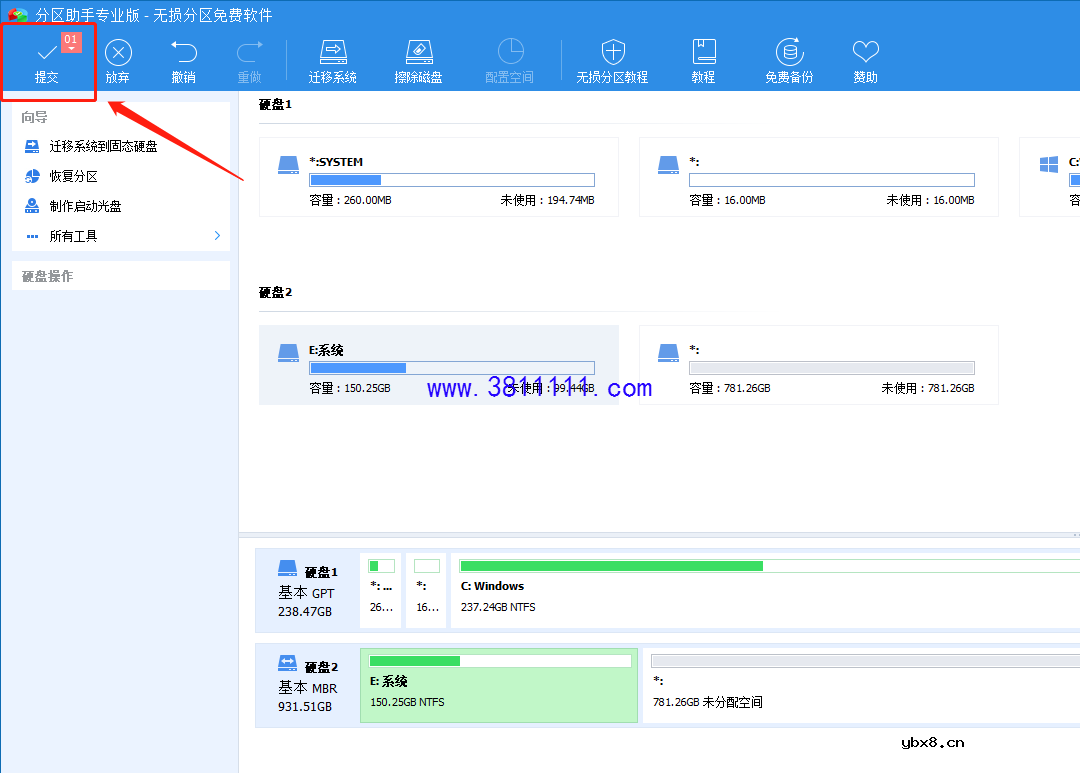Click the C: Windows green usage bar
The image size is (1080, 773).
[611, 566]
